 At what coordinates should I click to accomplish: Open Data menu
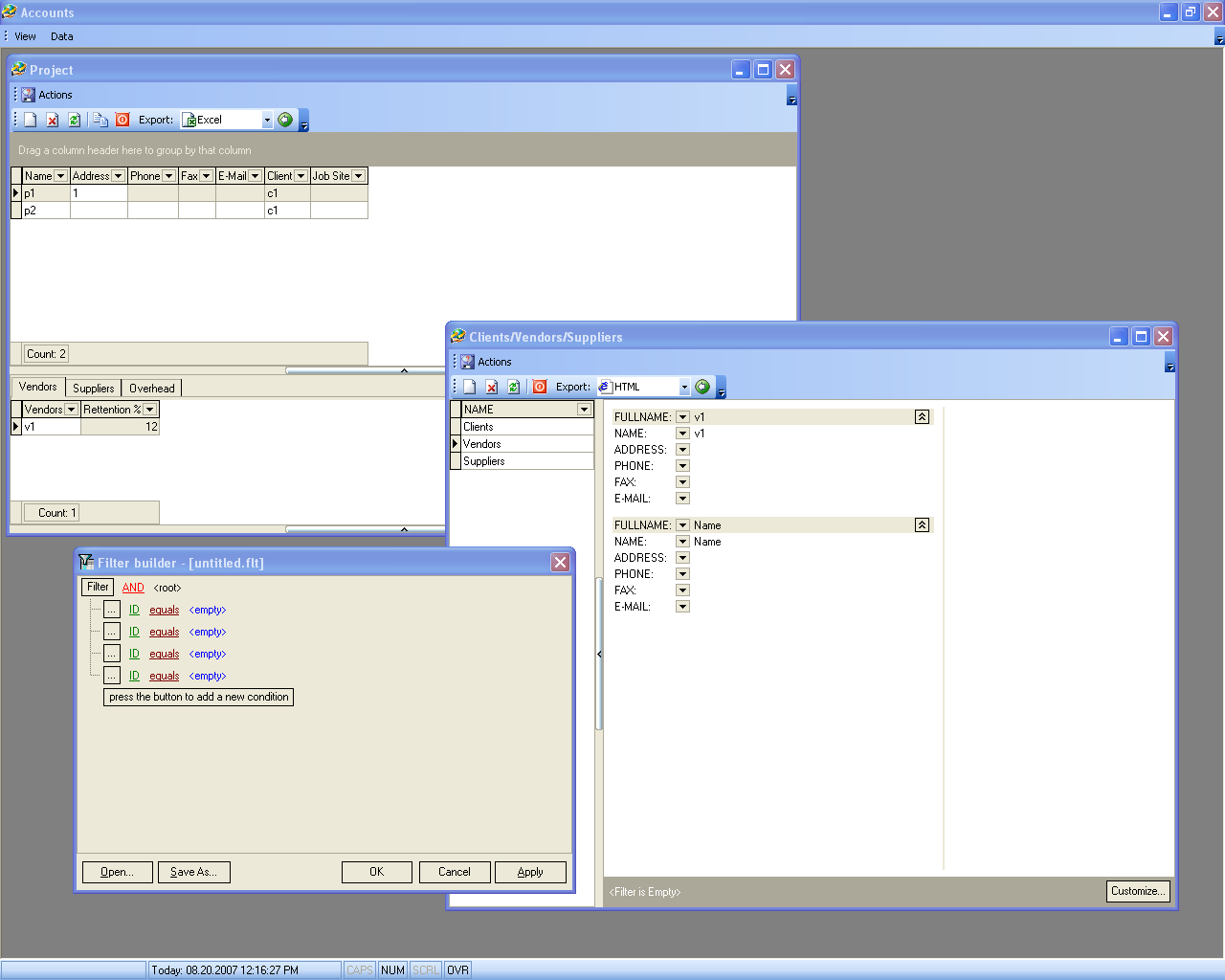[62, 36]
